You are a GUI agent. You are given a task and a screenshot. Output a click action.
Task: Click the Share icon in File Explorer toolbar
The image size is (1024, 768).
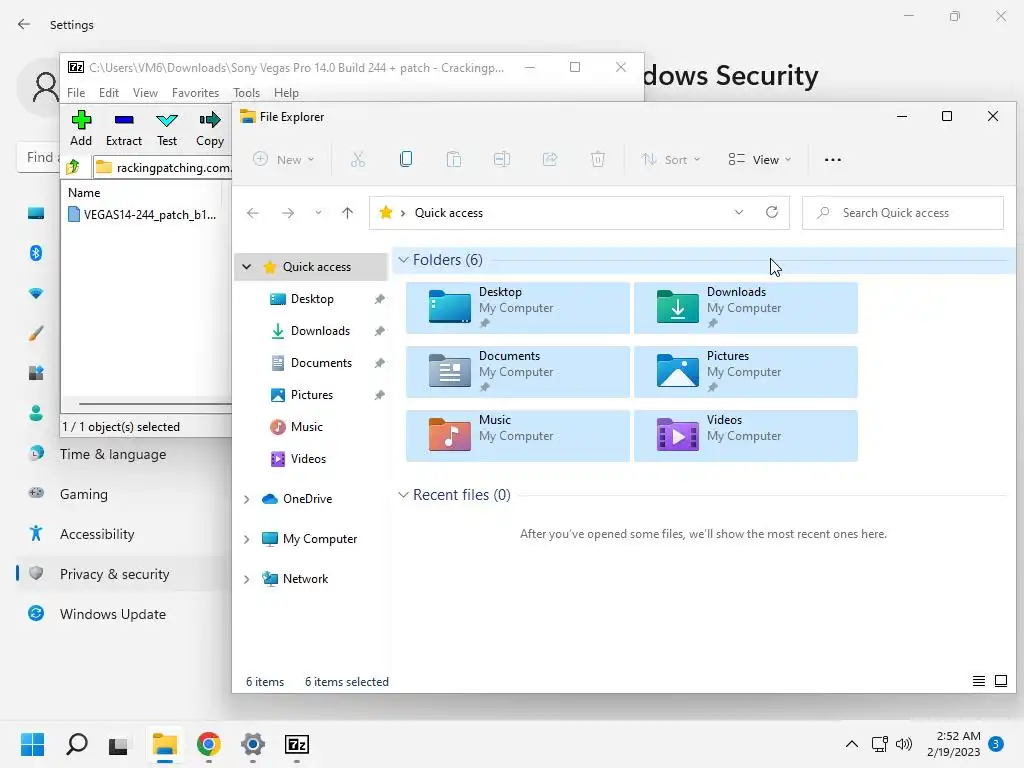click(x=550, y=159)
